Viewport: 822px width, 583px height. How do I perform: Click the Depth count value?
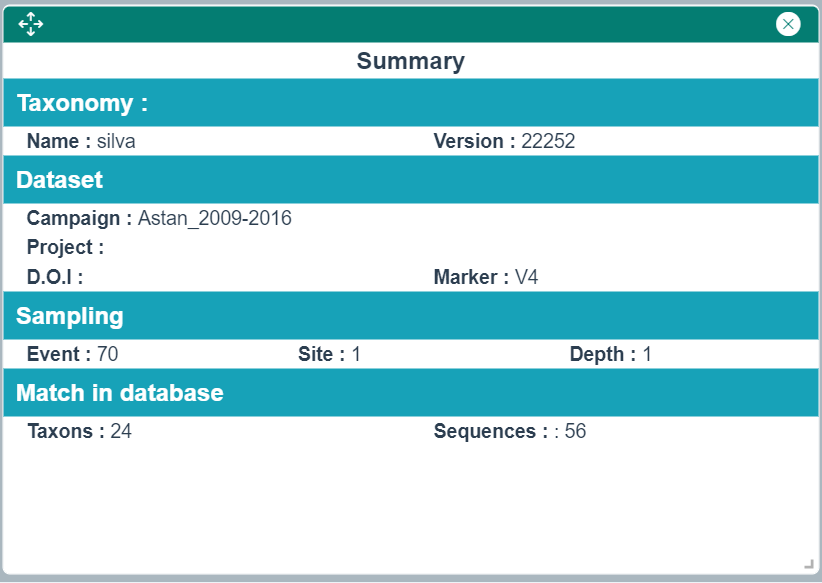(x=647, y=354)
